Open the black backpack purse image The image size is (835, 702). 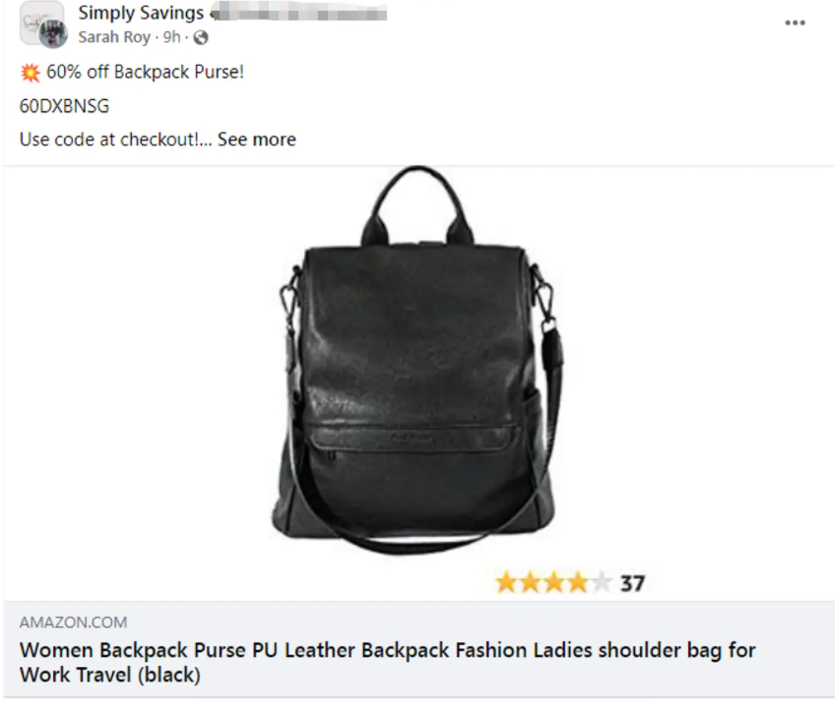(x=419, y=361)
